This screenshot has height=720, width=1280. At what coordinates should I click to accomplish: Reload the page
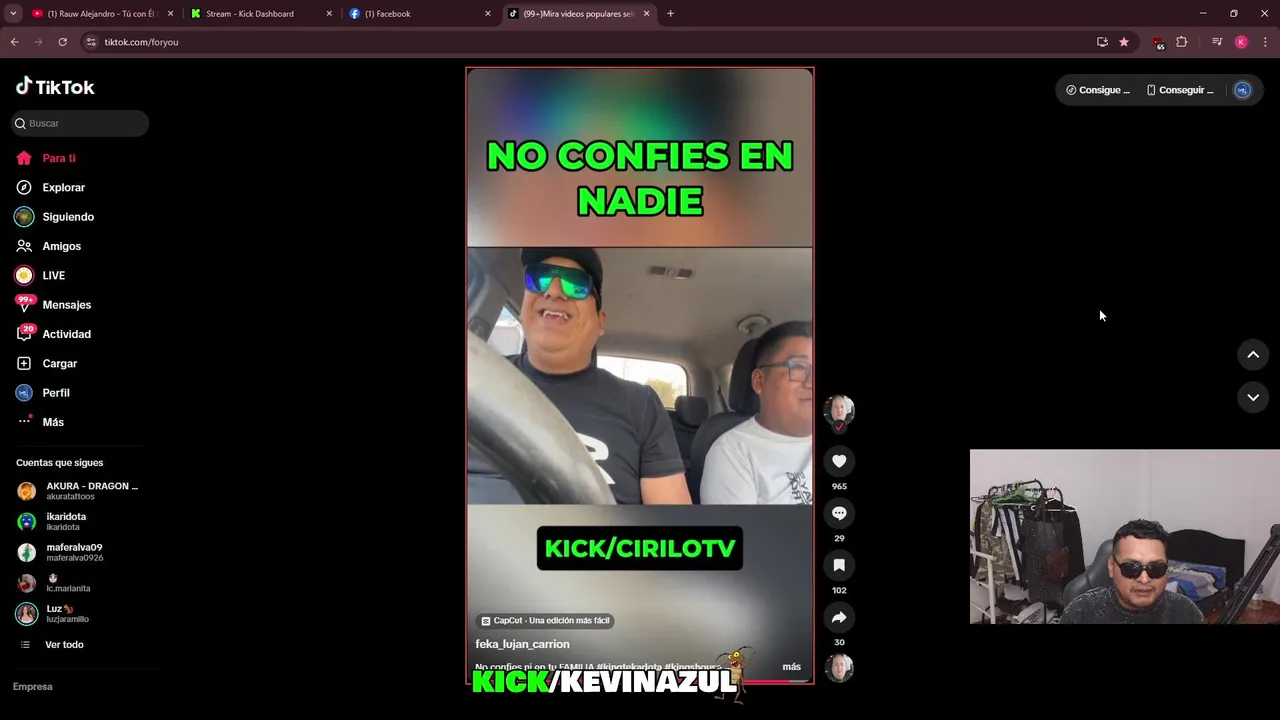(62, 42)
